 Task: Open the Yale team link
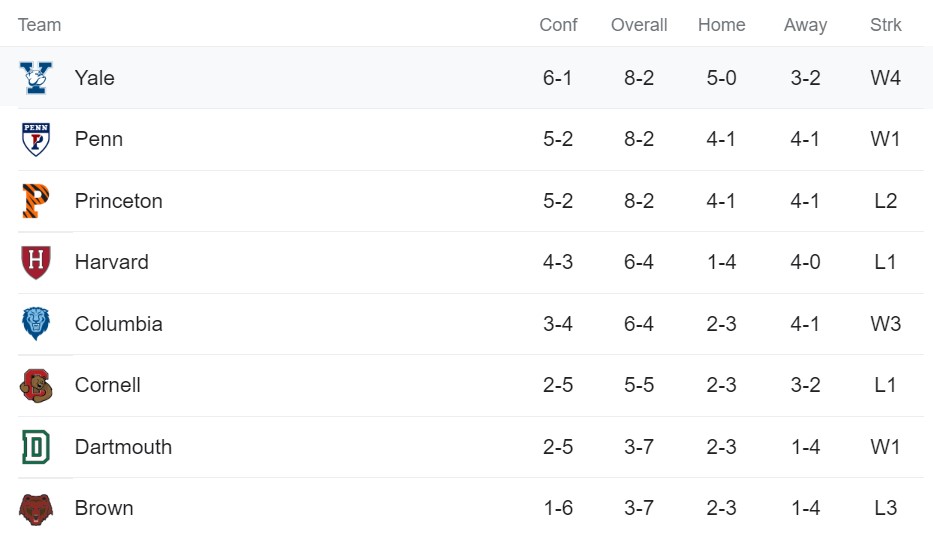95,78
